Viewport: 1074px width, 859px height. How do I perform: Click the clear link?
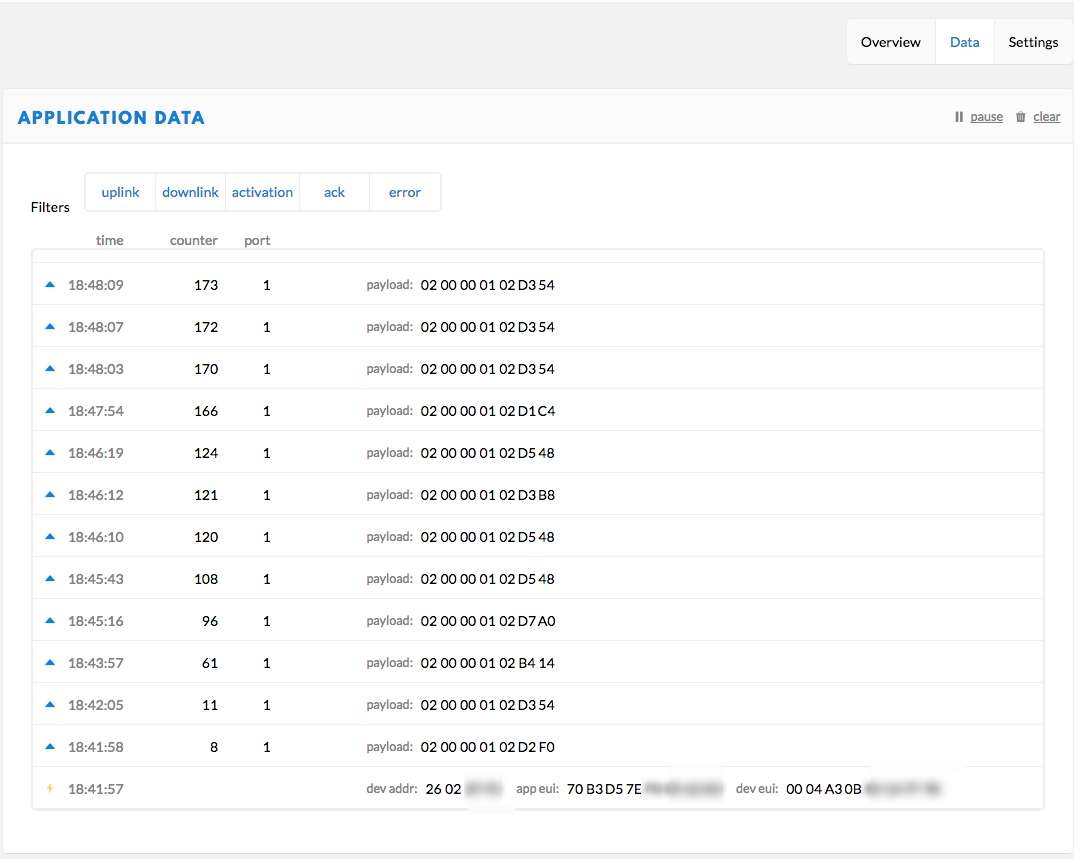point(1046,116)
